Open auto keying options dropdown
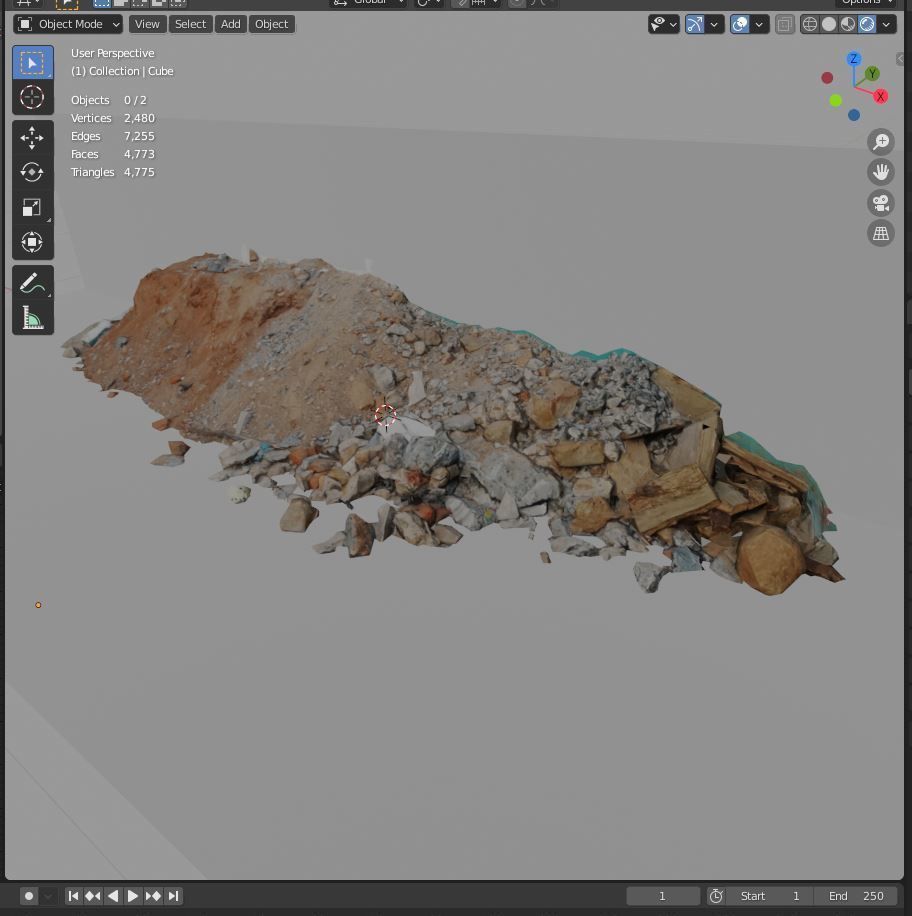 click(x=48, y=896)
